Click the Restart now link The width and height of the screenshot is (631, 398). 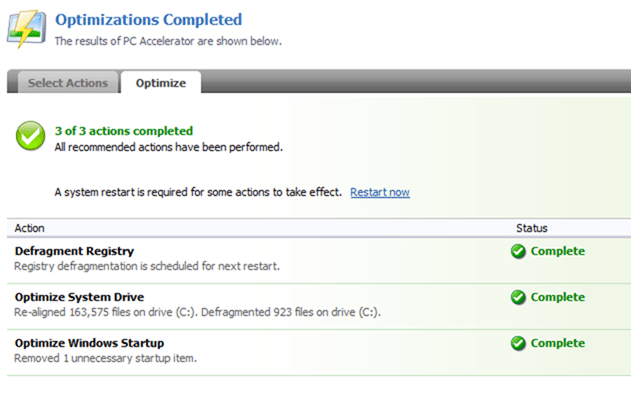(380, 192)
